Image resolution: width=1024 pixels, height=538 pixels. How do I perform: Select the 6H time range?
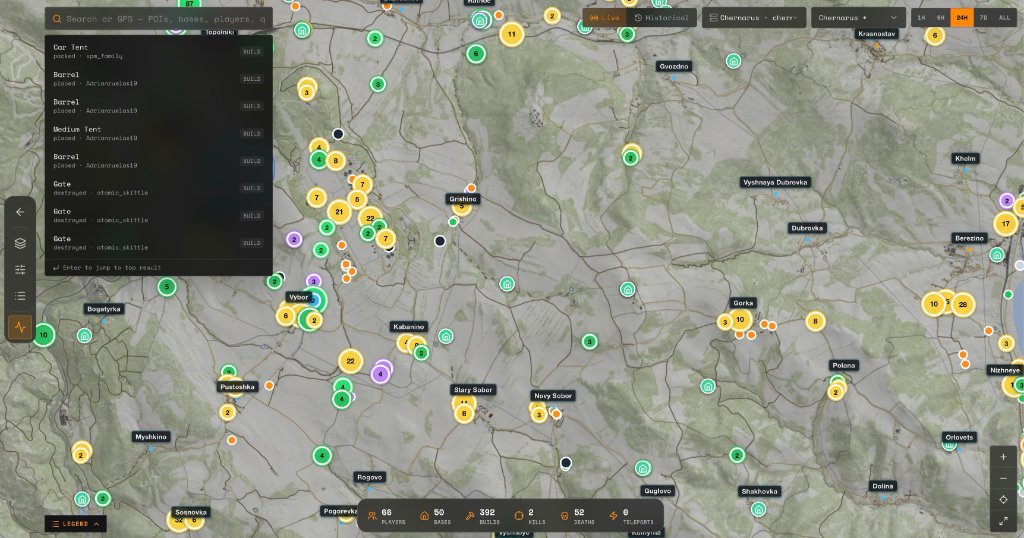click(940, 18)
